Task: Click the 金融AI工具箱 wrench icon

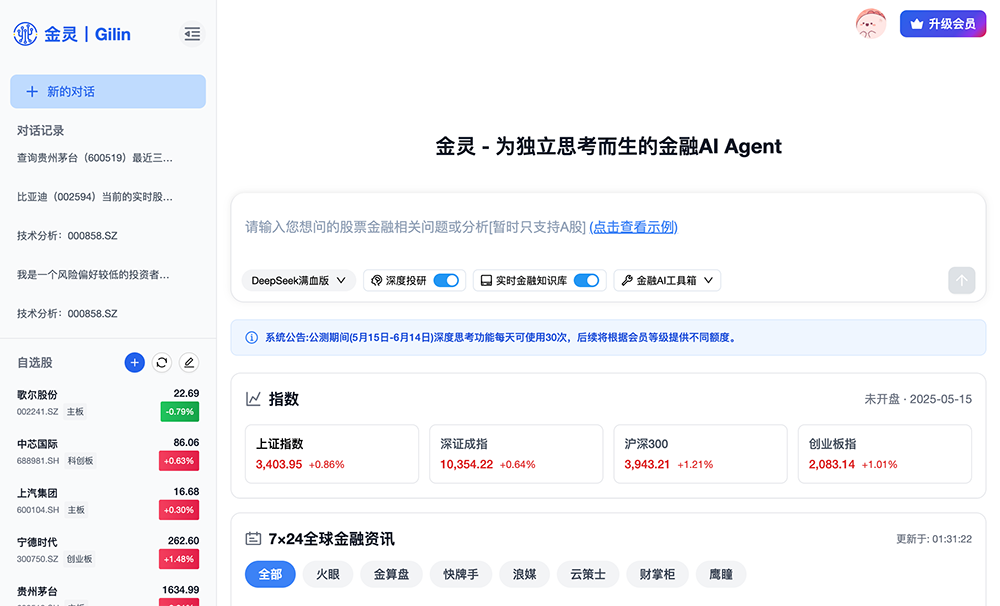Action: [627, 281]
